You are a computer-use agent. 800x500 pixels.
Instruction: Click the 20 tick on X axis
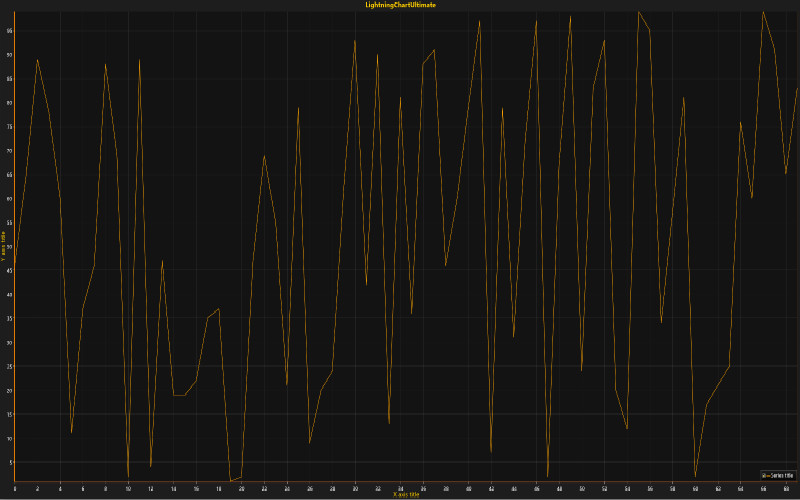241,488
